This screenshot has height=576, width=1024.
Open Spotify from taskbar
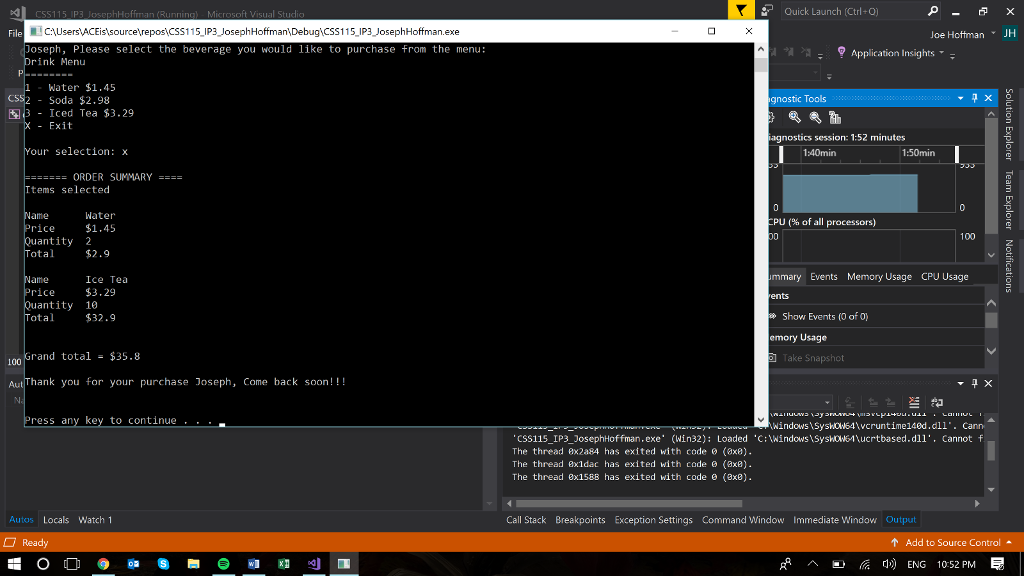click(x=223, y=564)
